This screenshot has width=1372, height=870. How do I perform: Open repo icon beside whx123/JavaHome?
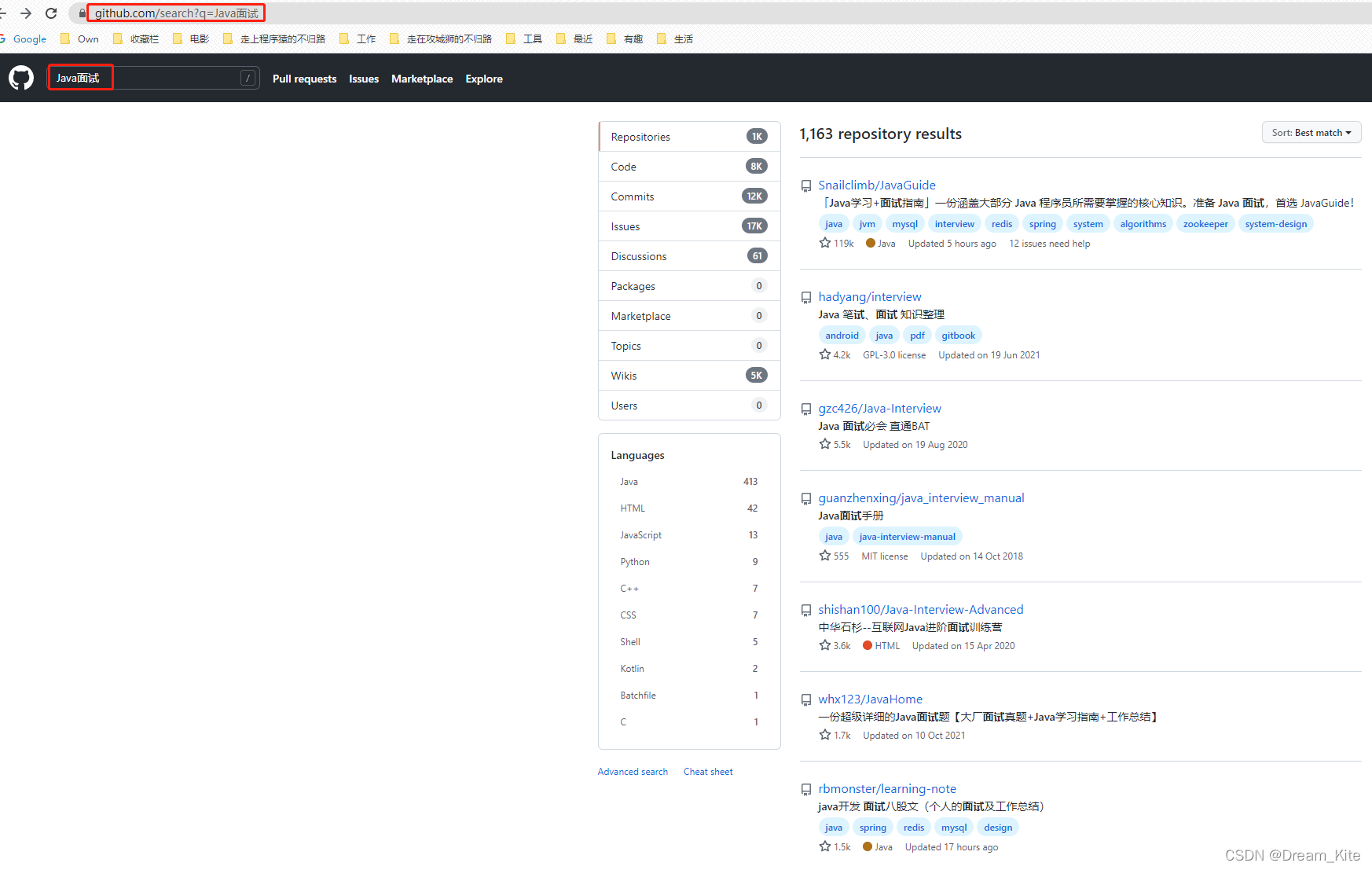tap(805, 700)
